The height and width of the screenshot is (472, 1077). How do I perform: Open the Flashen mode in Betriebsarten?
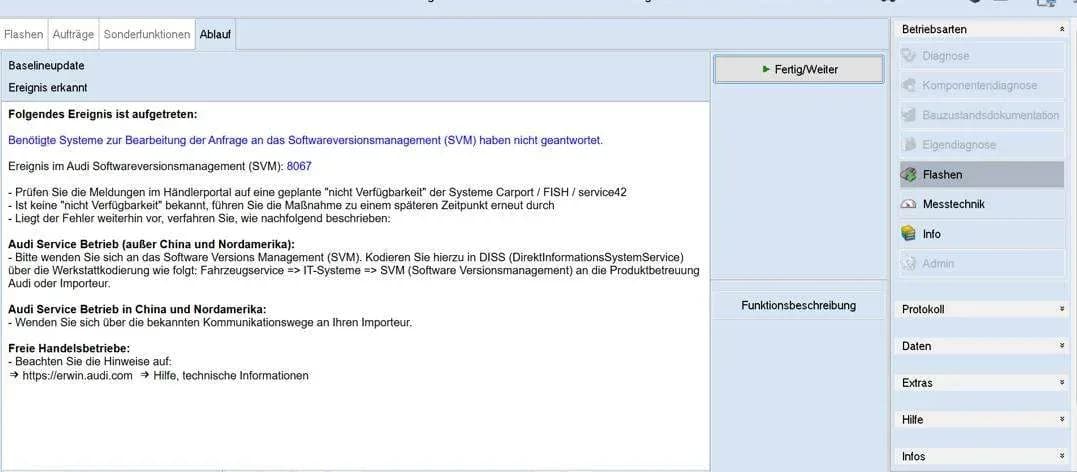pyautogui.click(x=982, y=175)
